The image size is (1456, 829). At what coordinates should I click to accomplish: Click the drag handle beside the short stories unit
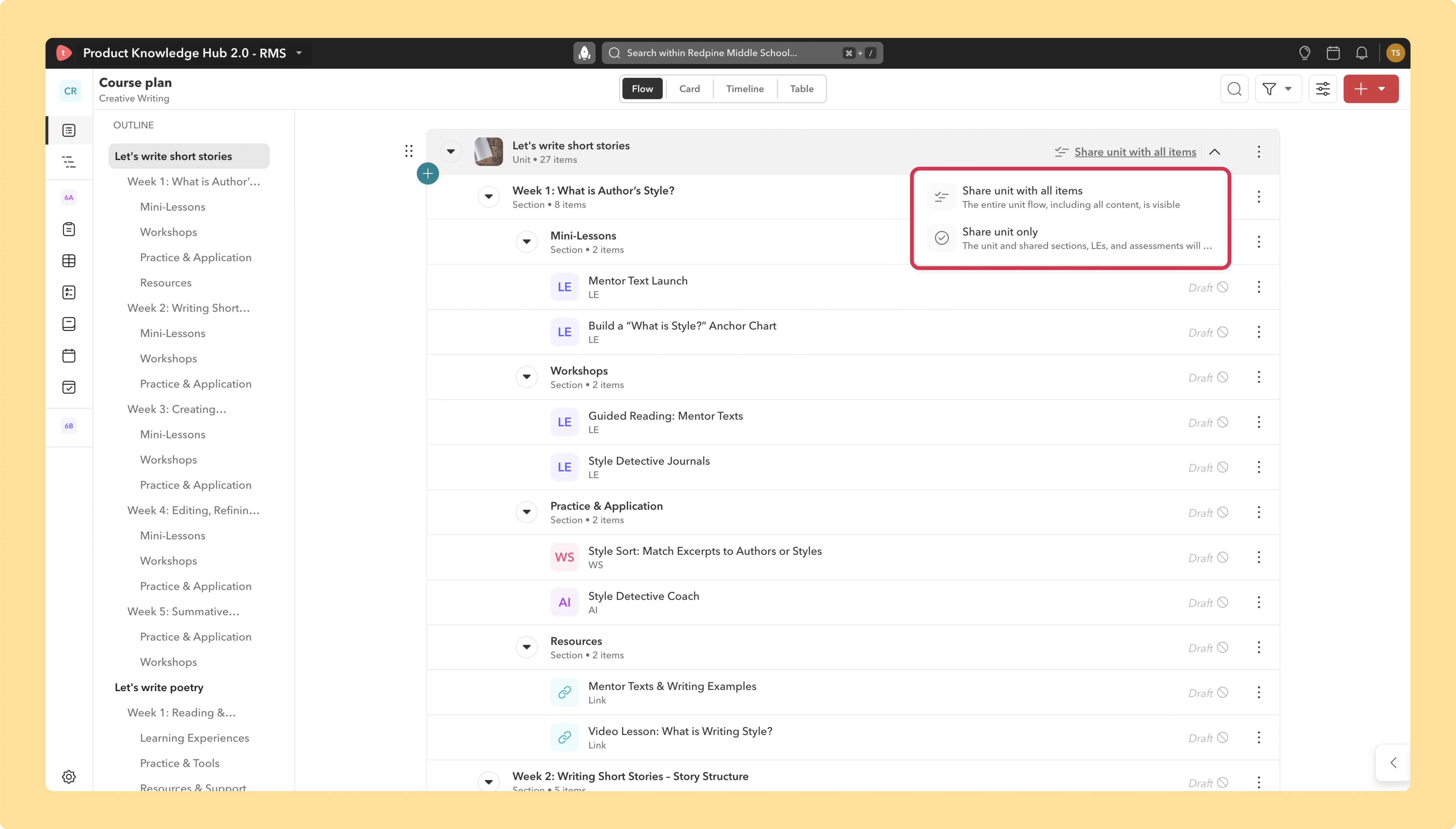pos(409,151)
